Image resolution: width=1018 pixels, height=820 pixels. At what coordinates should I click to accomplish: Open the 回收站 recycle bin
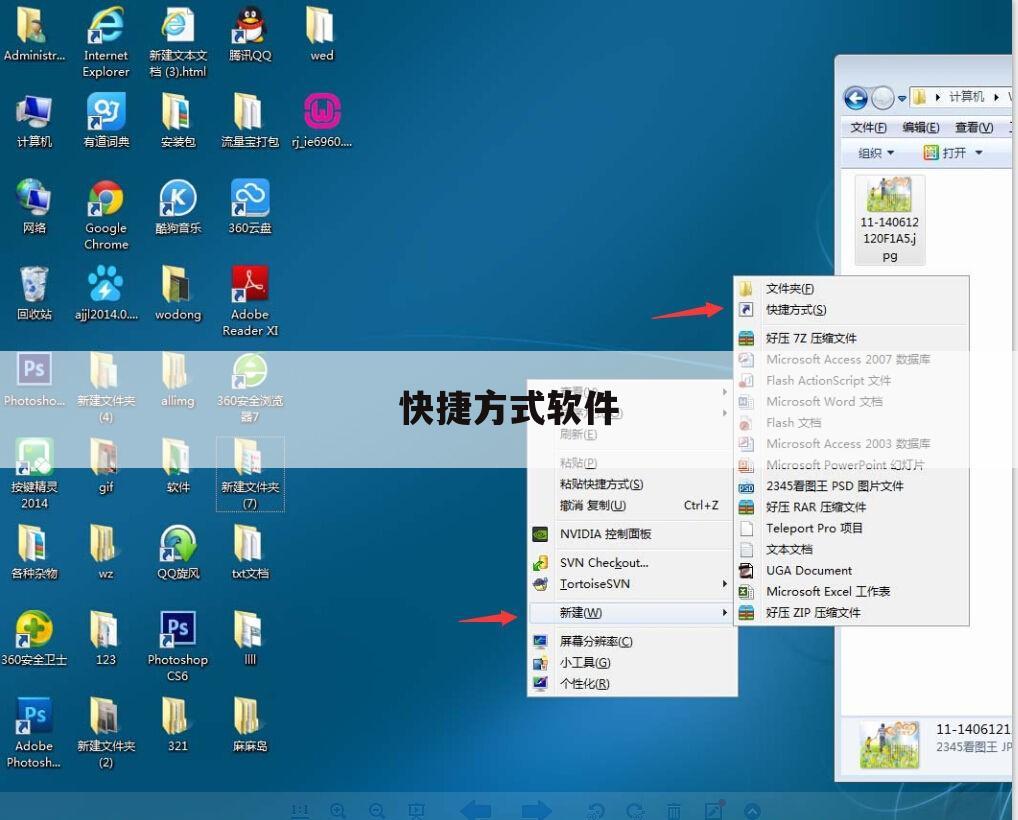click(x=34, y=293)
